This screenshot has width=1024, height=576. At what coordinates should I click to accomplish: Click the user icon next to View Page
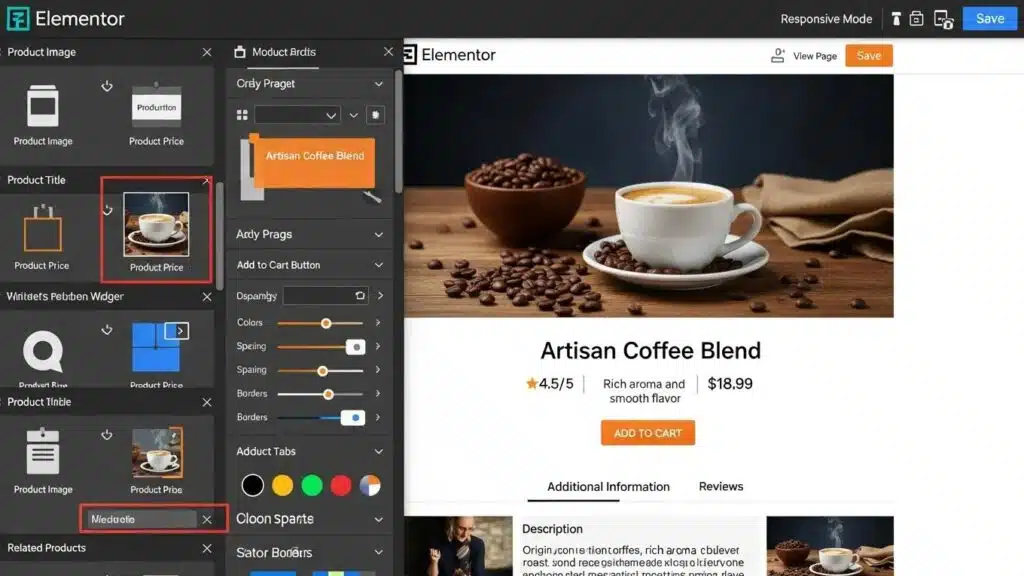coord(777,56)
